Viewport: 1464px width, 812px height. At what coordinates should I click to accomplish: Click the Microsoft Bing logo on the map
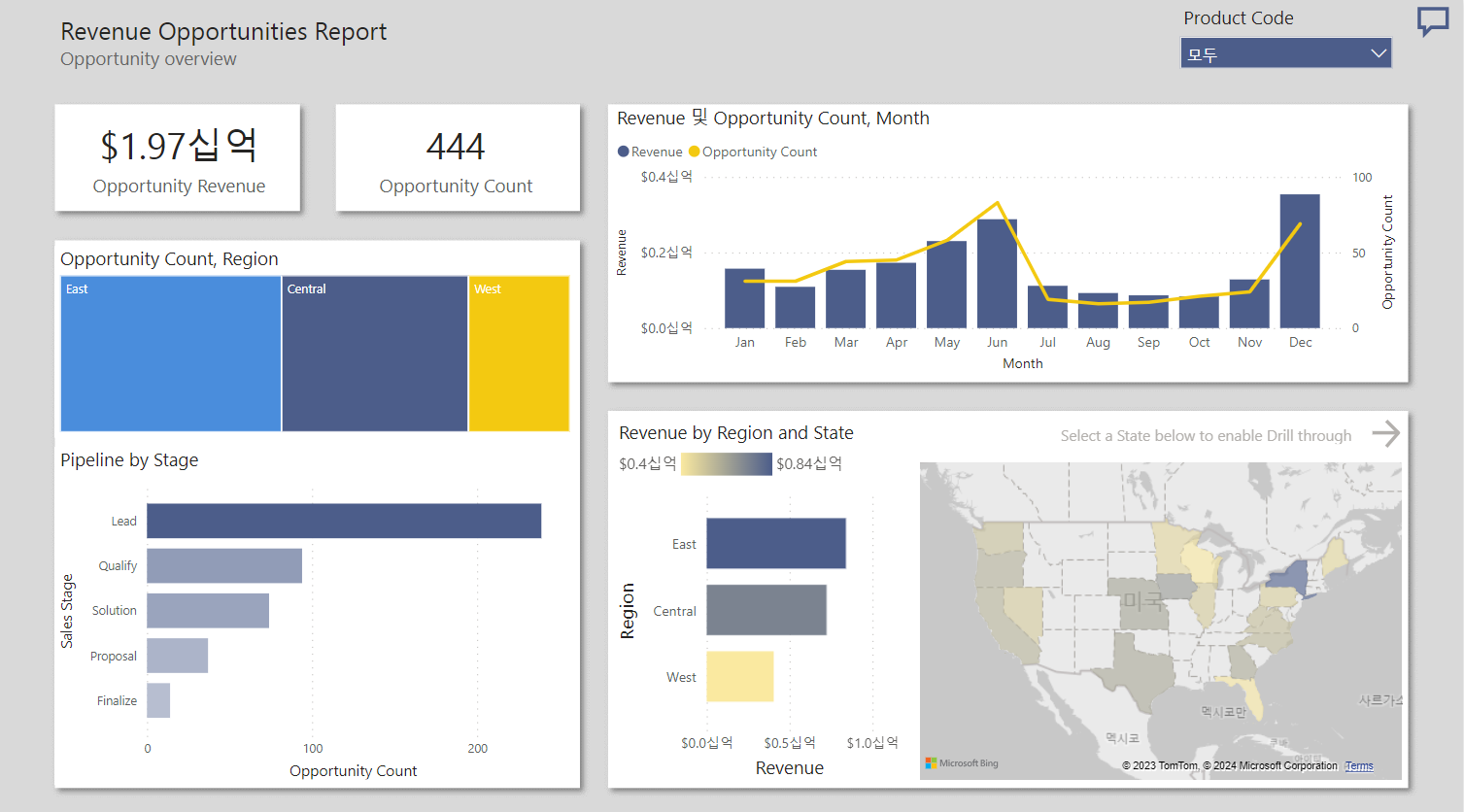pyautogui.click(x=962, y=762)
